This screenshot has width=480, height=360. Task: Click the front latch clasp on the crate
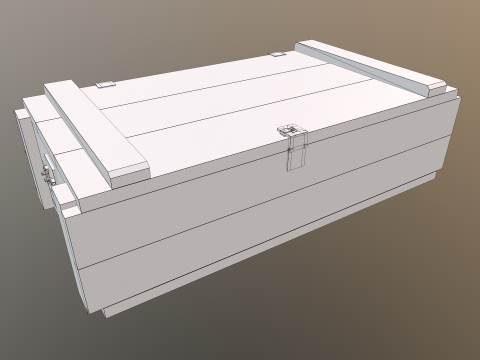[294, 147]
